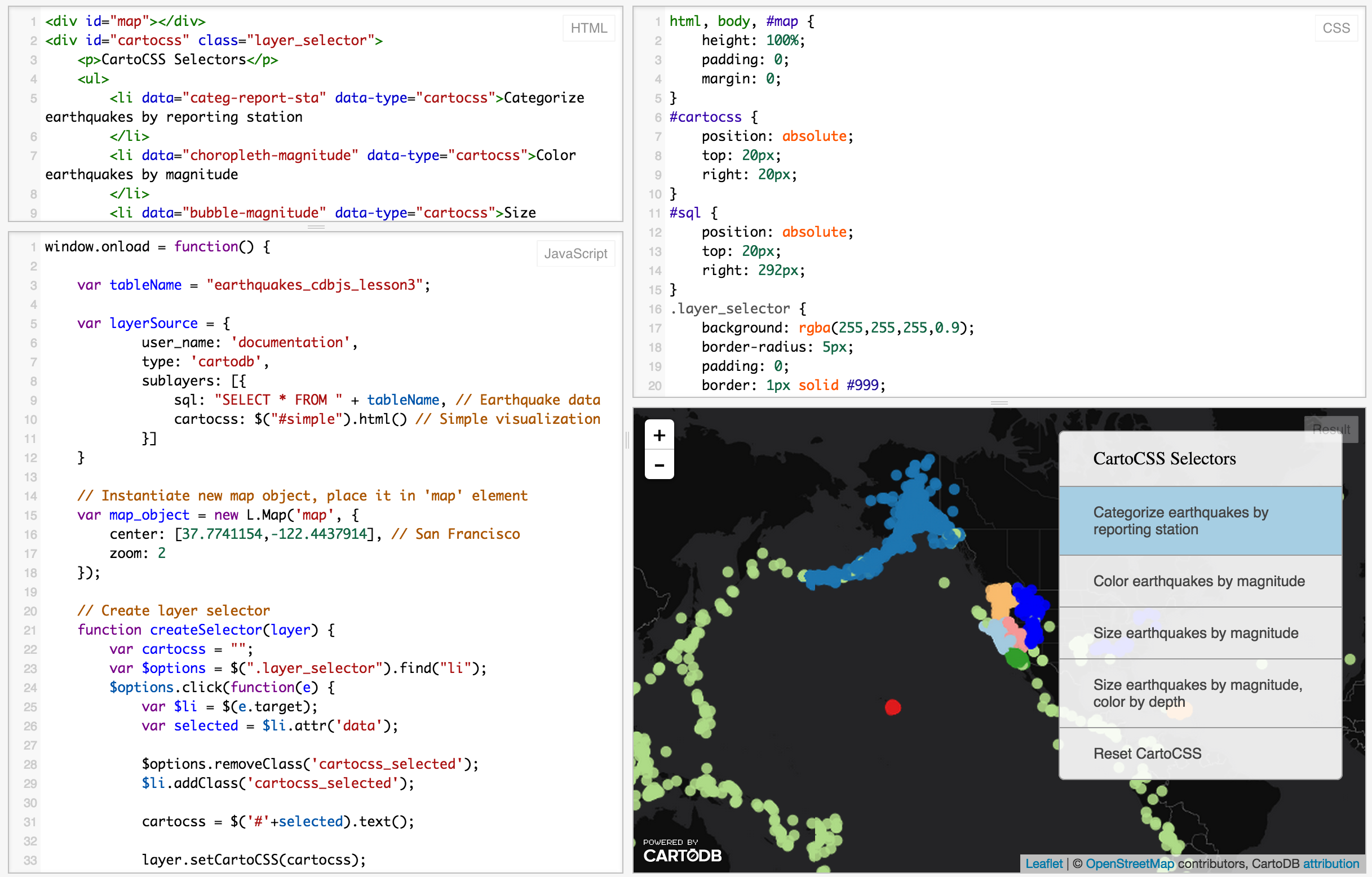Open the OpenStreetMap link
Viewport: 1372px width, 877px height.
[1129, 863]
